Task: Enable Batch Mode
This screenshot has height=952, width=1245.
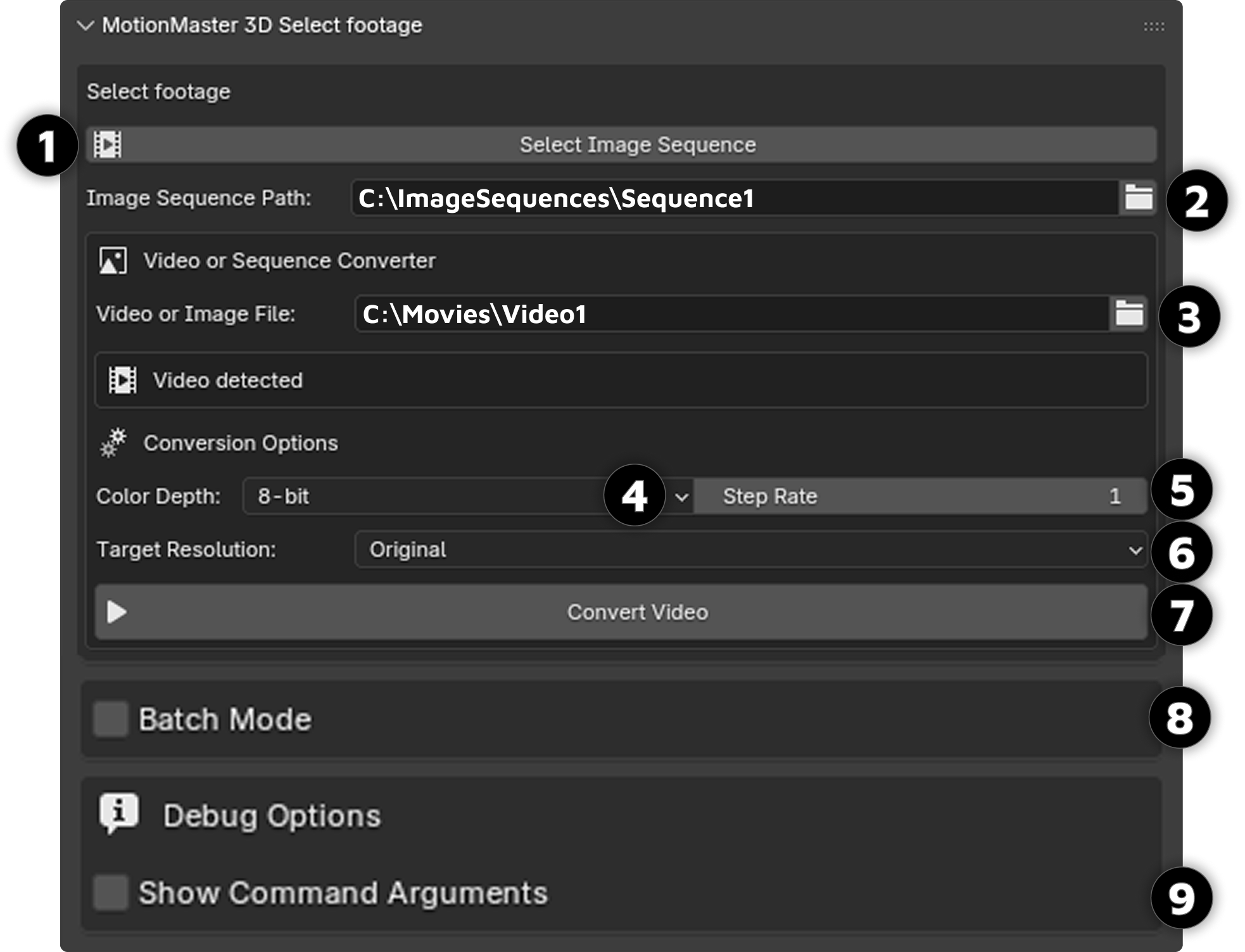Action: [111, 719]
